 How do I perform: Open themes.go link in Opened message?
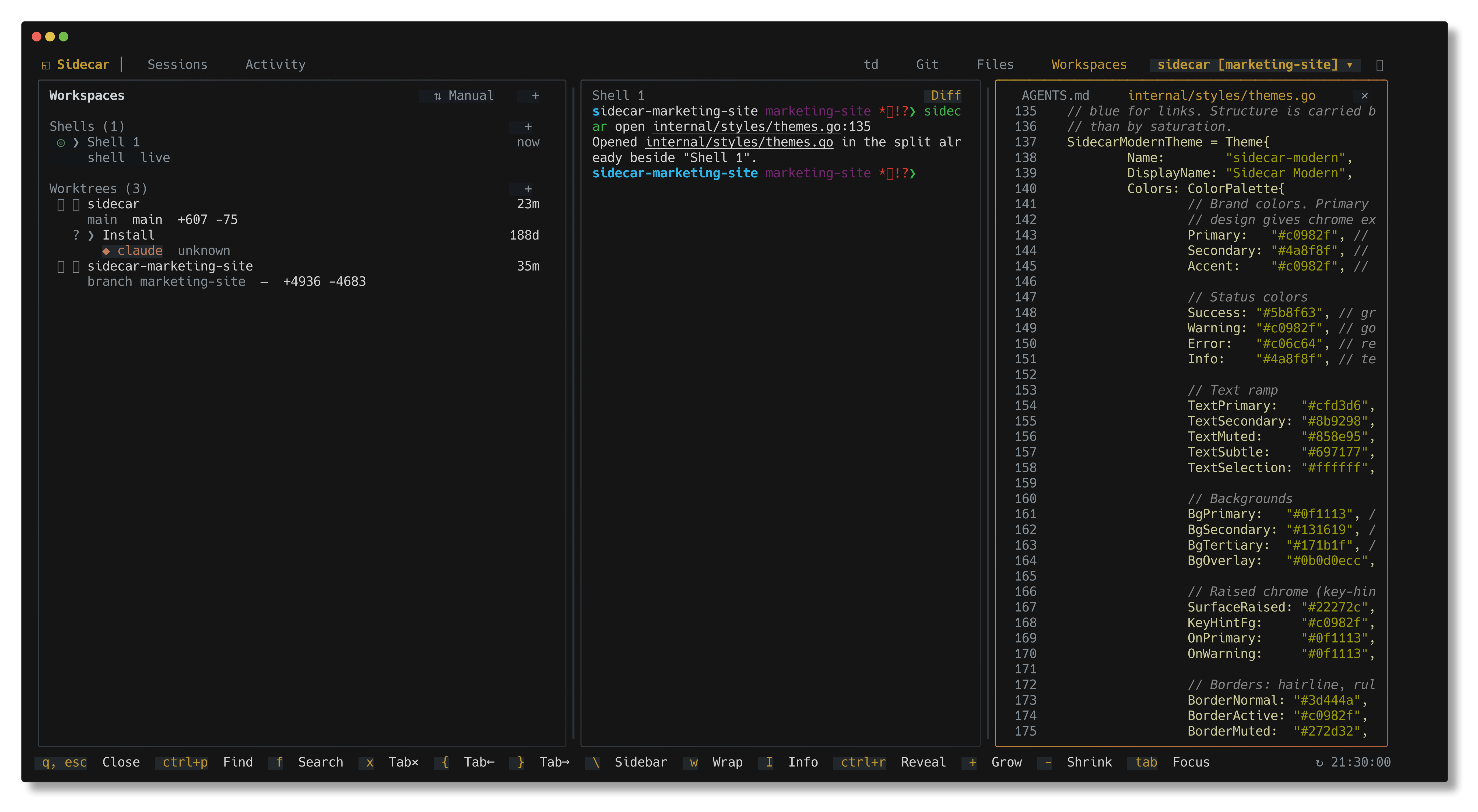click(x=739, y=142)
